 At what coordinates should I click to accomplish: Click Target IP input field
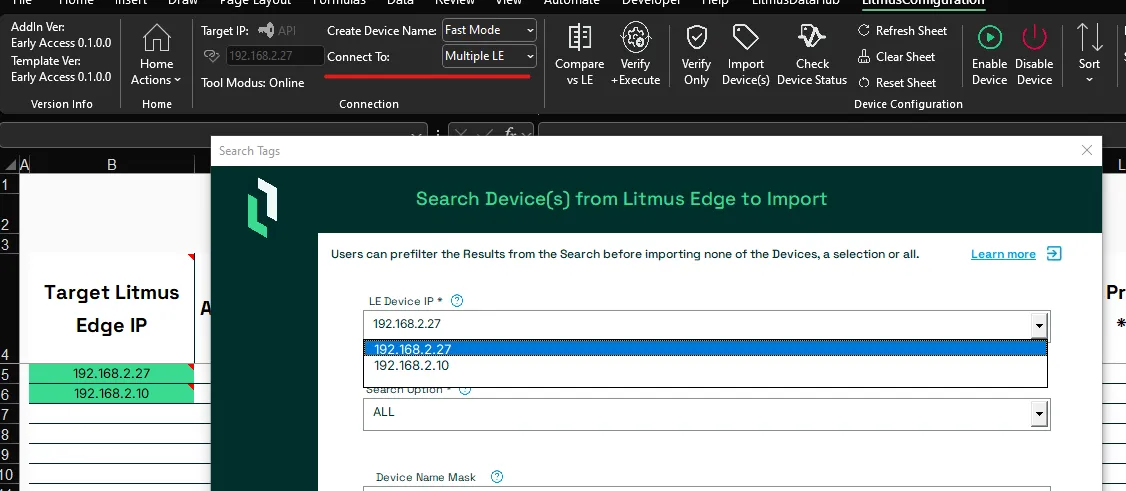276,56
